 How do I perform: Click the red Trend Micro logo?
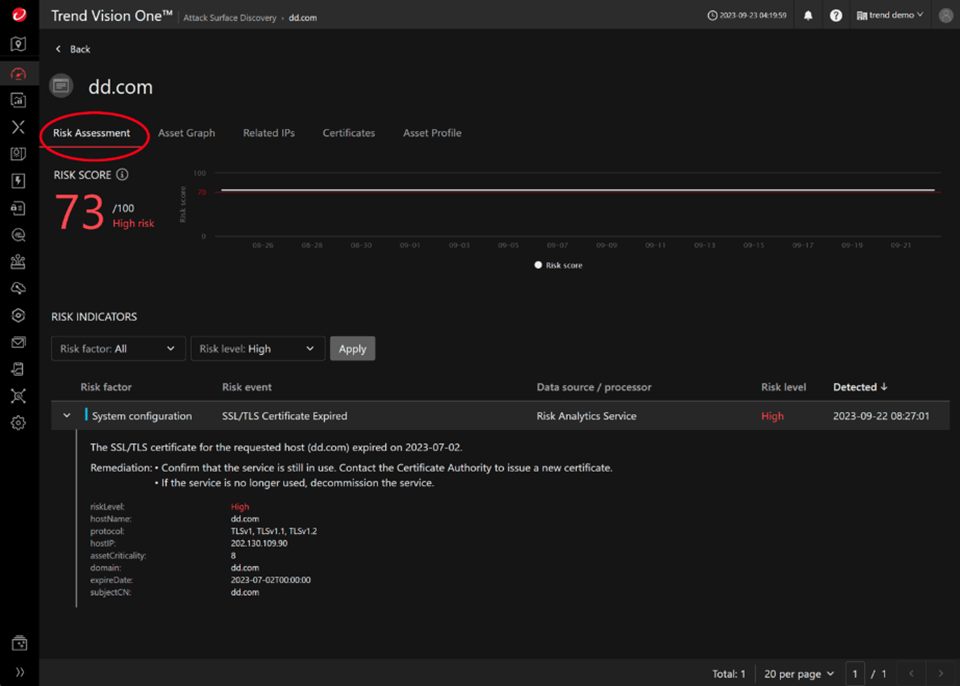(19, 14)
